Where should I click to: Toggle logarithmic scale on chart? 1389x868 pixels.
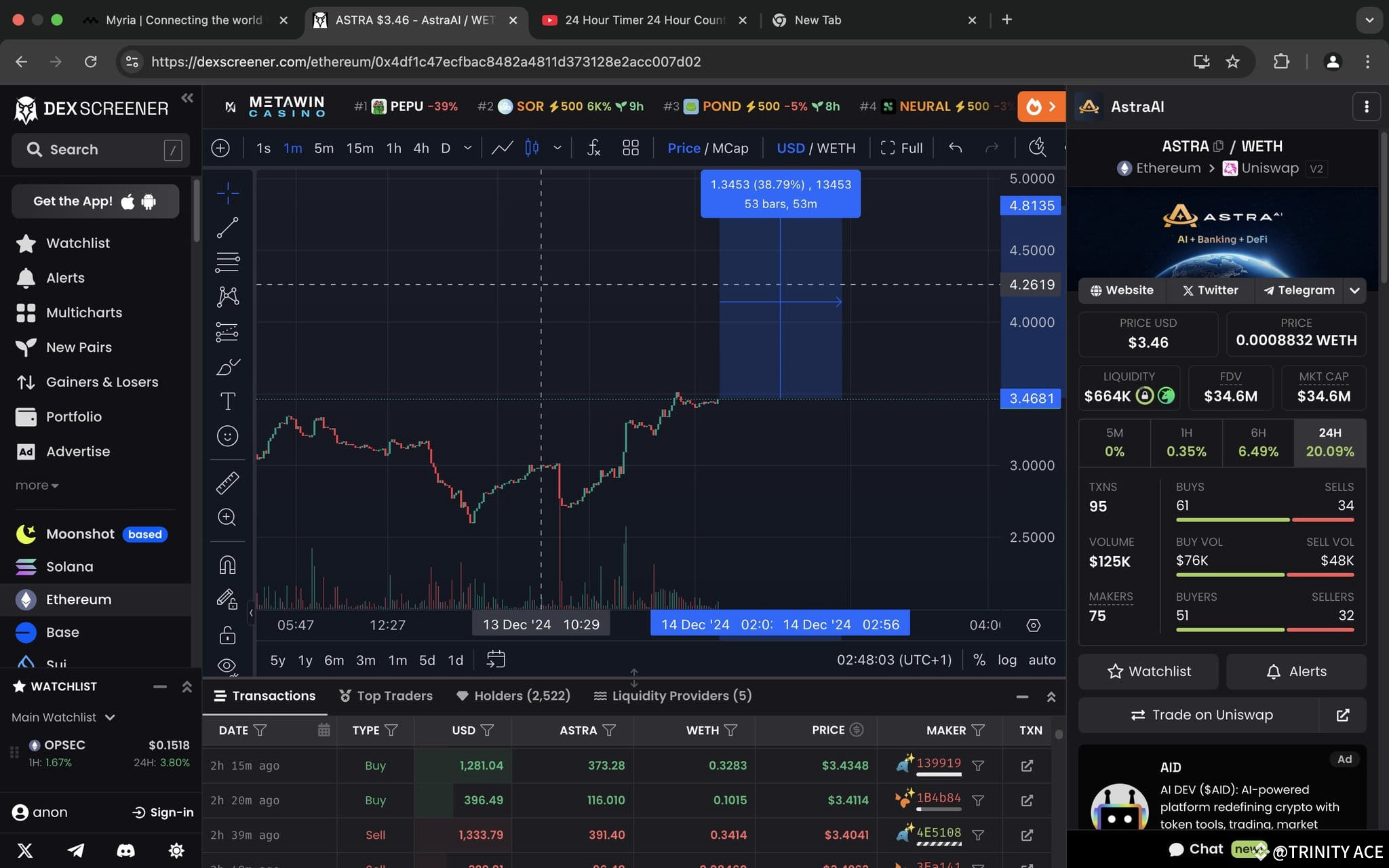point(1007,660)
